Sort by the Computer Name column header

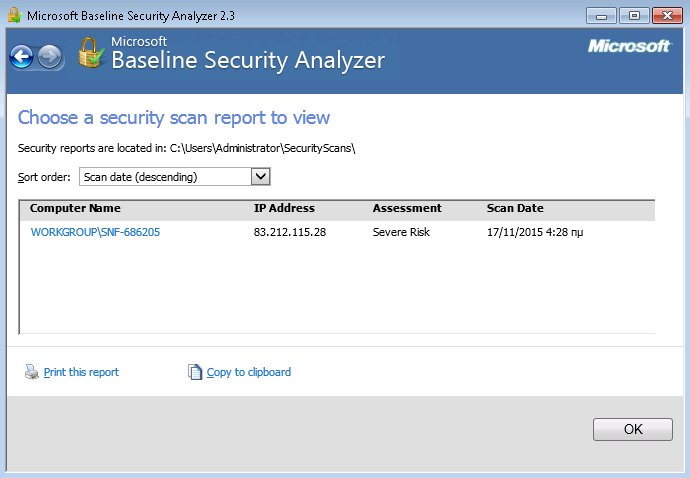(75, 208)
